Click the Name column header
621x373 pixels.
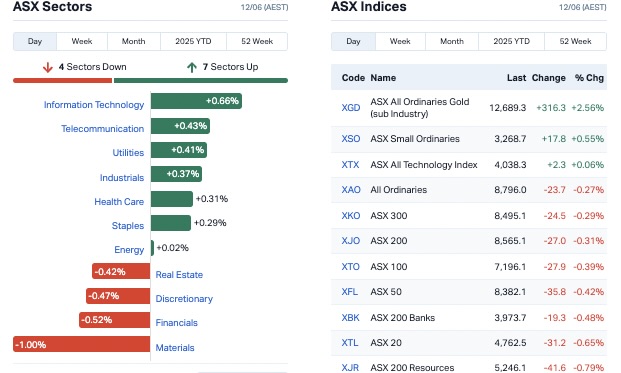point(383,78)
